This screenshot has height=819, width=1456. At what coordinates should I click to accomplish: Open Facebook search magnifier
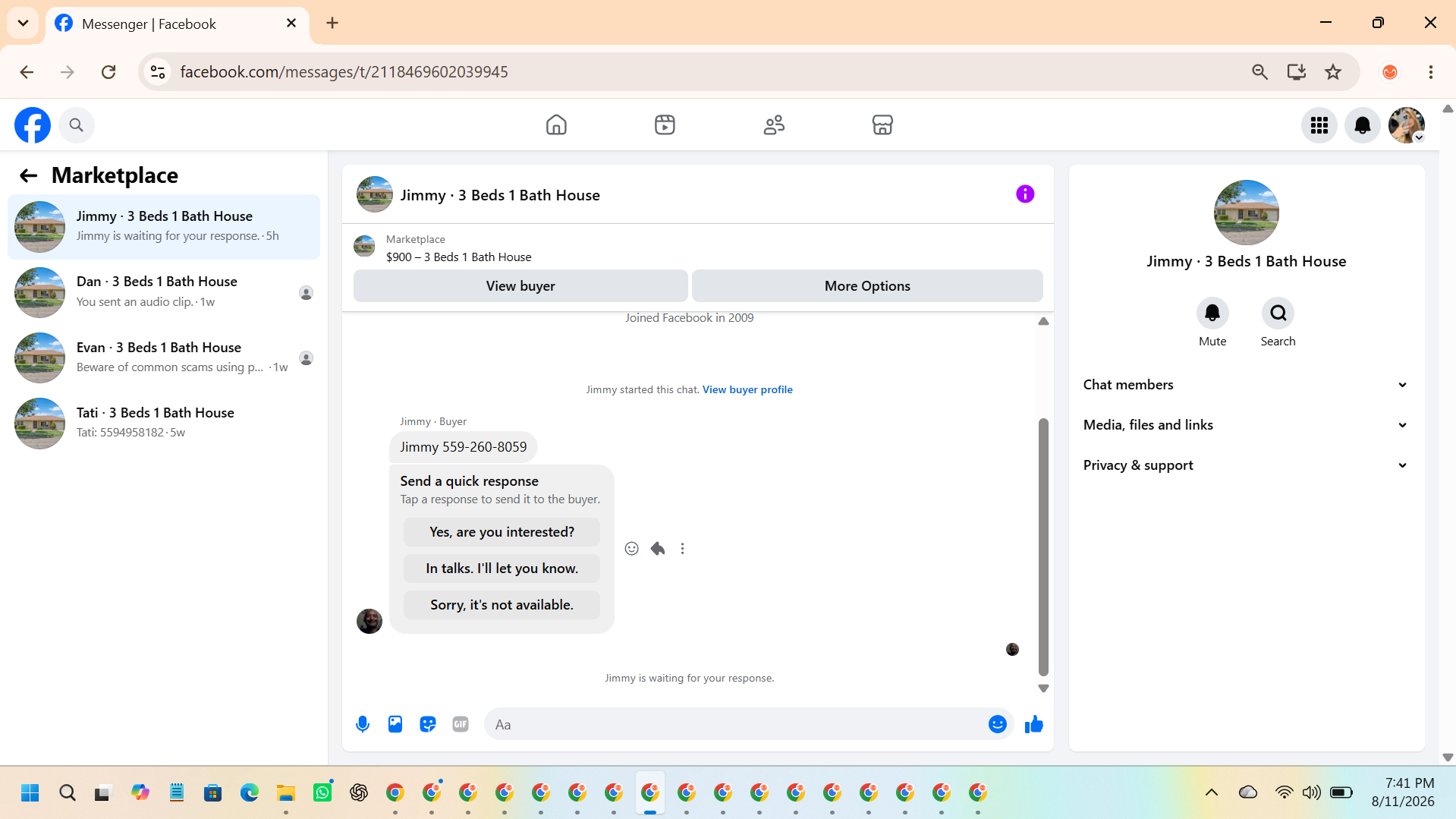click(x=76, y=125)
